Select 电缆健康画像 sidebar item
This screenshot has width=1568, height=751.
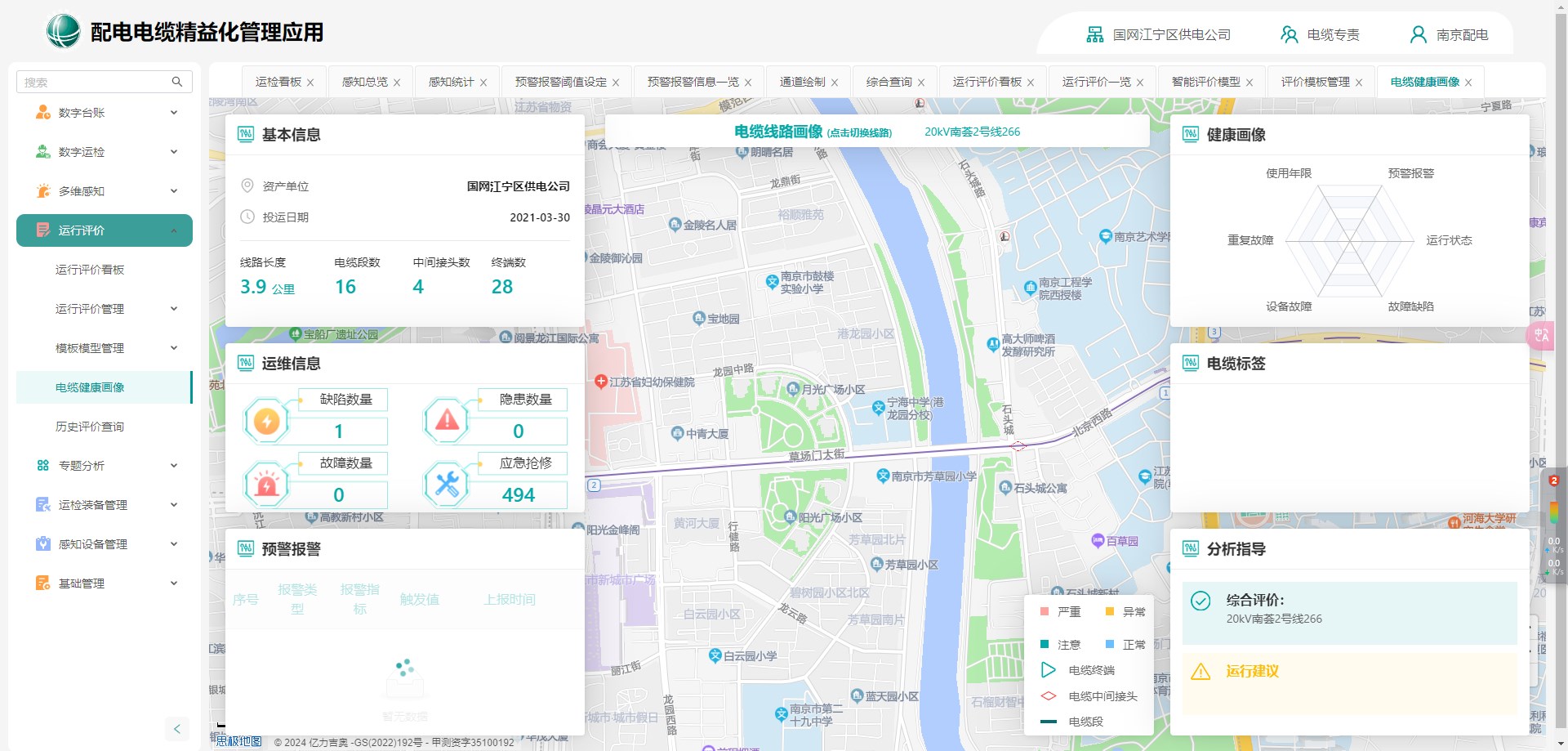pyautogui.click(x=105, y=387)
